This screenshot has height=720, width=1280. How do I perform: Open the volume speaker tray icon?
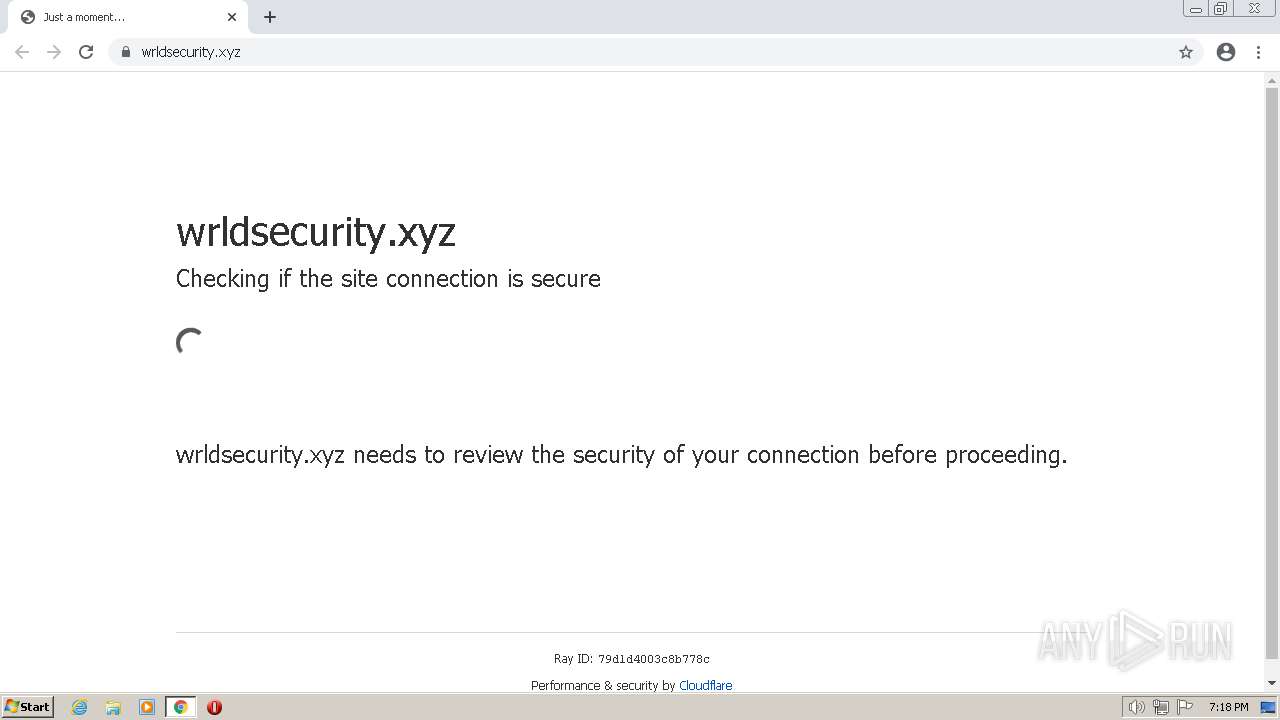pos(1136,707)
